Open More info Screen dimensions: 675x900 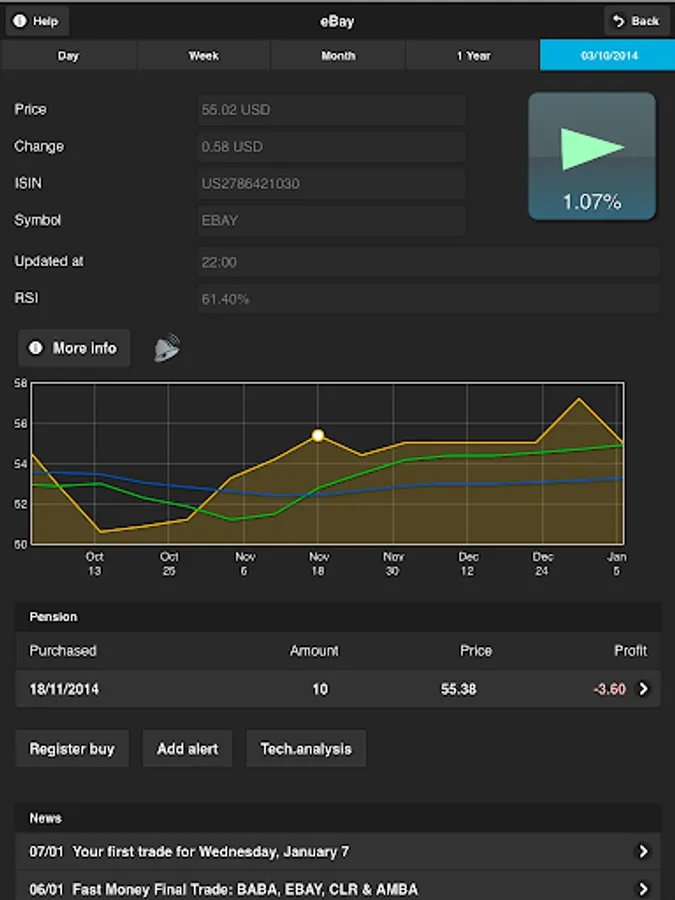click(74, 348)
